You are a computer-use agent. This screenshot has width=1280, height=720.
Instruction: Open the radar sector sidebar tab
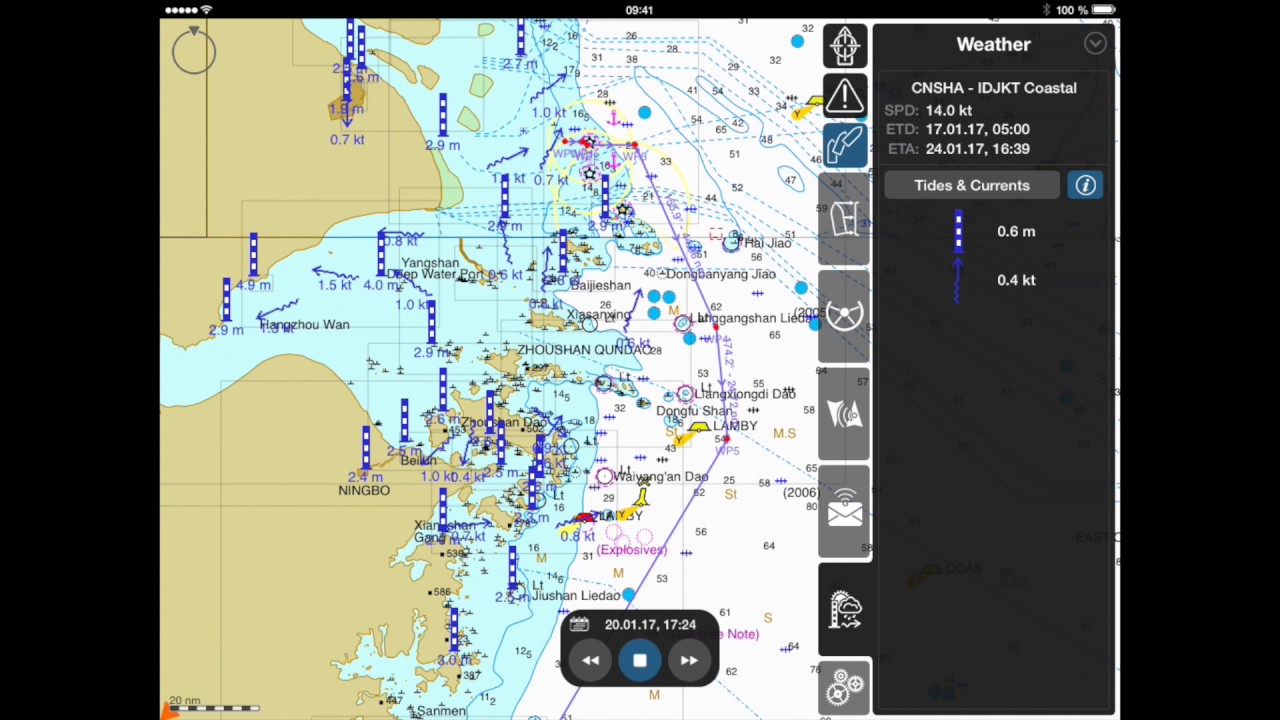pos(844,414)
